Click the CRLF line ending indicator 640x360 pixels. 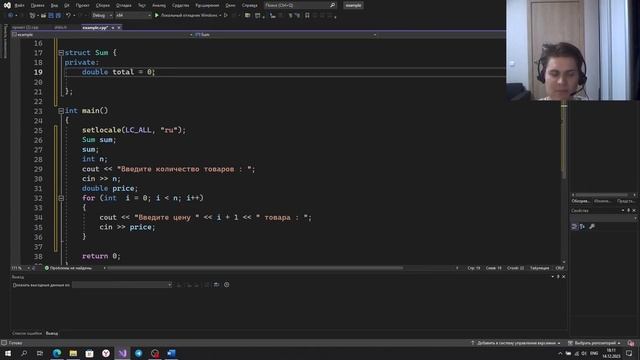[x=560, y=268]
